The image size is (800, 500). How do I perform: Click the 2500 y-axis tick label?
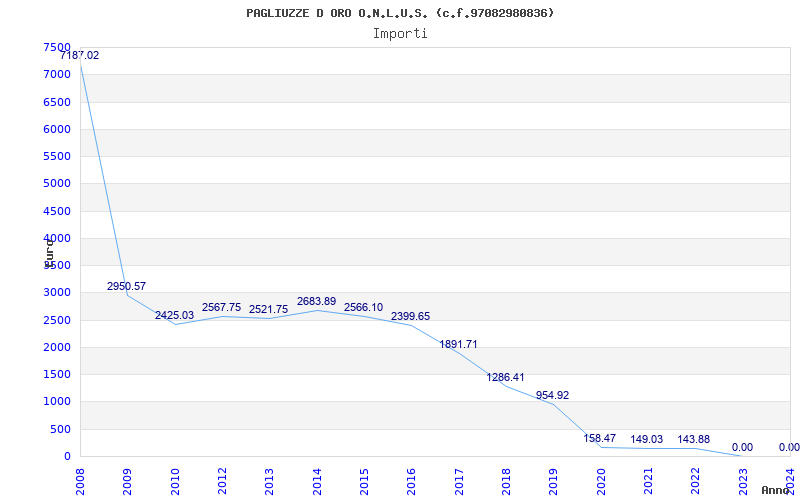[57, 320]
